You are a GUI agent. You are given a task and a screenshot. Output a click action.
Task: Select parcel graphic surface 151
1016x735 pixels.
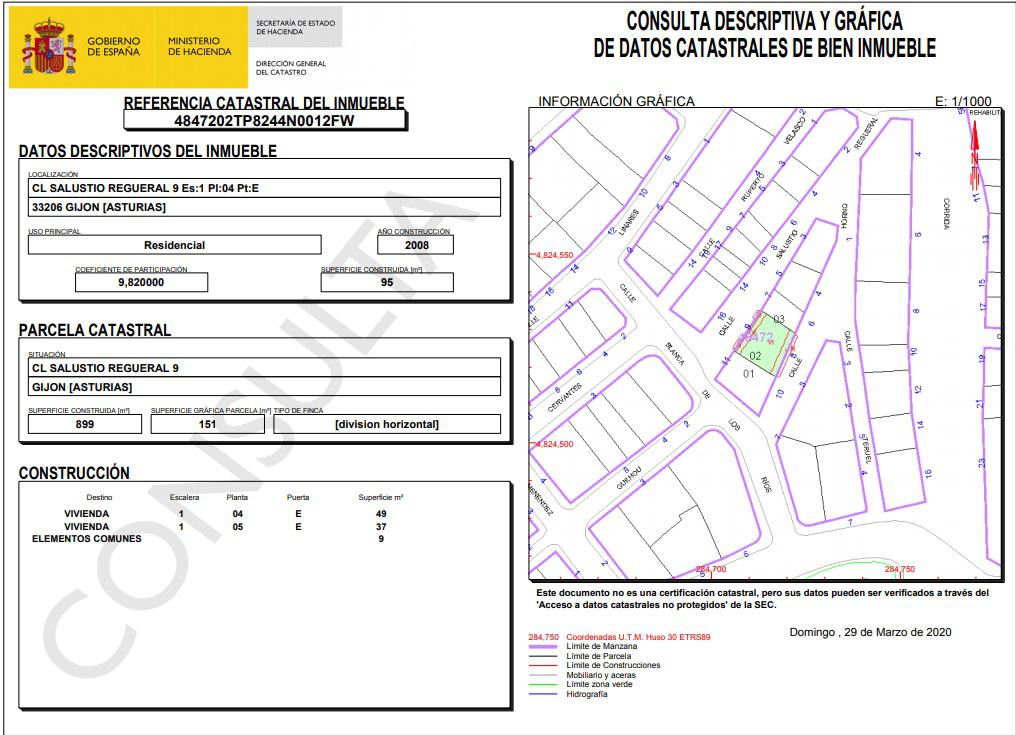[207, 425]
